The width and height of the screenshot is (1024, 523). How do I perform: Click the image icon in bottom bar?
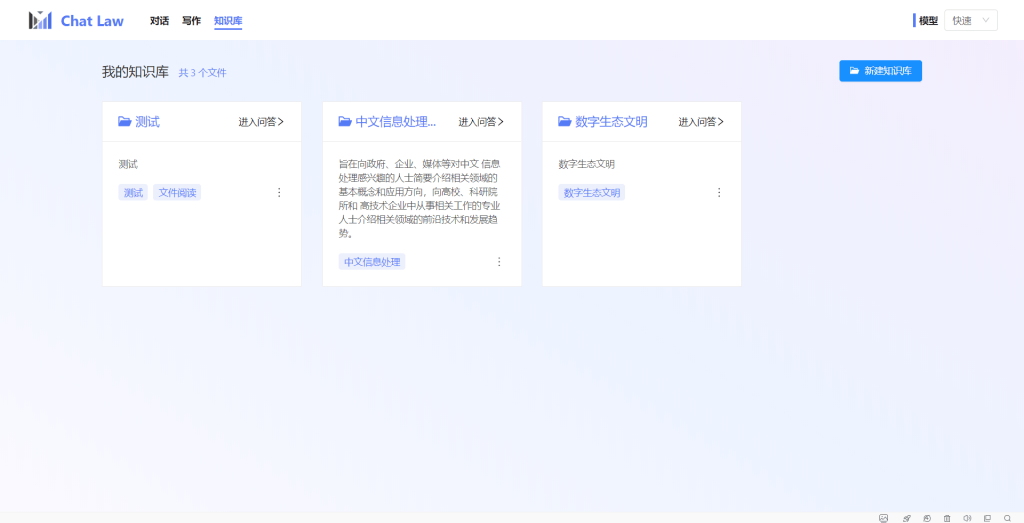pyautogui.click(x=884, y=518)
